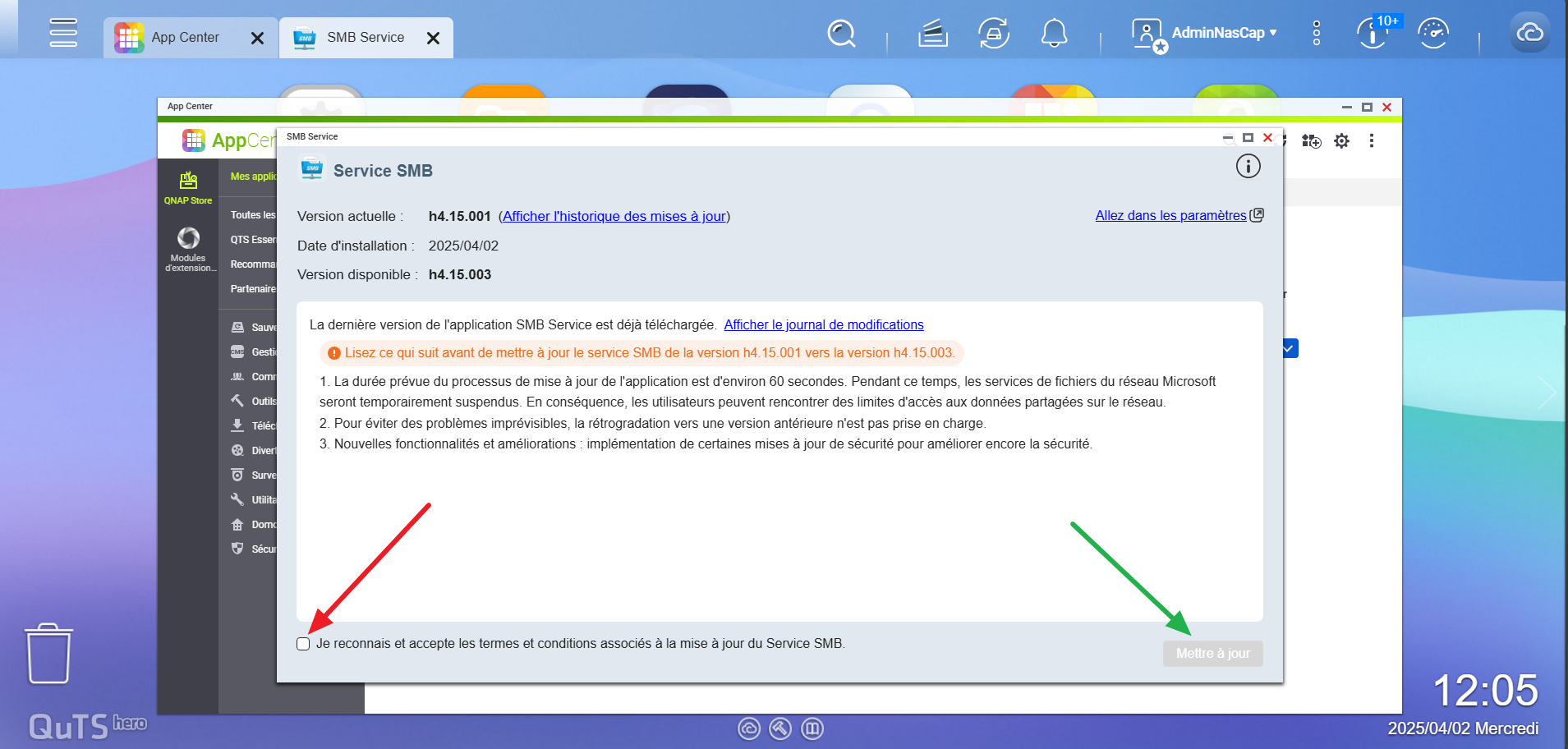The width and height of the screenshot is (1568, 749).
Task: Maximize the SMB Service dialog
Action: (x=1248, y=138)
